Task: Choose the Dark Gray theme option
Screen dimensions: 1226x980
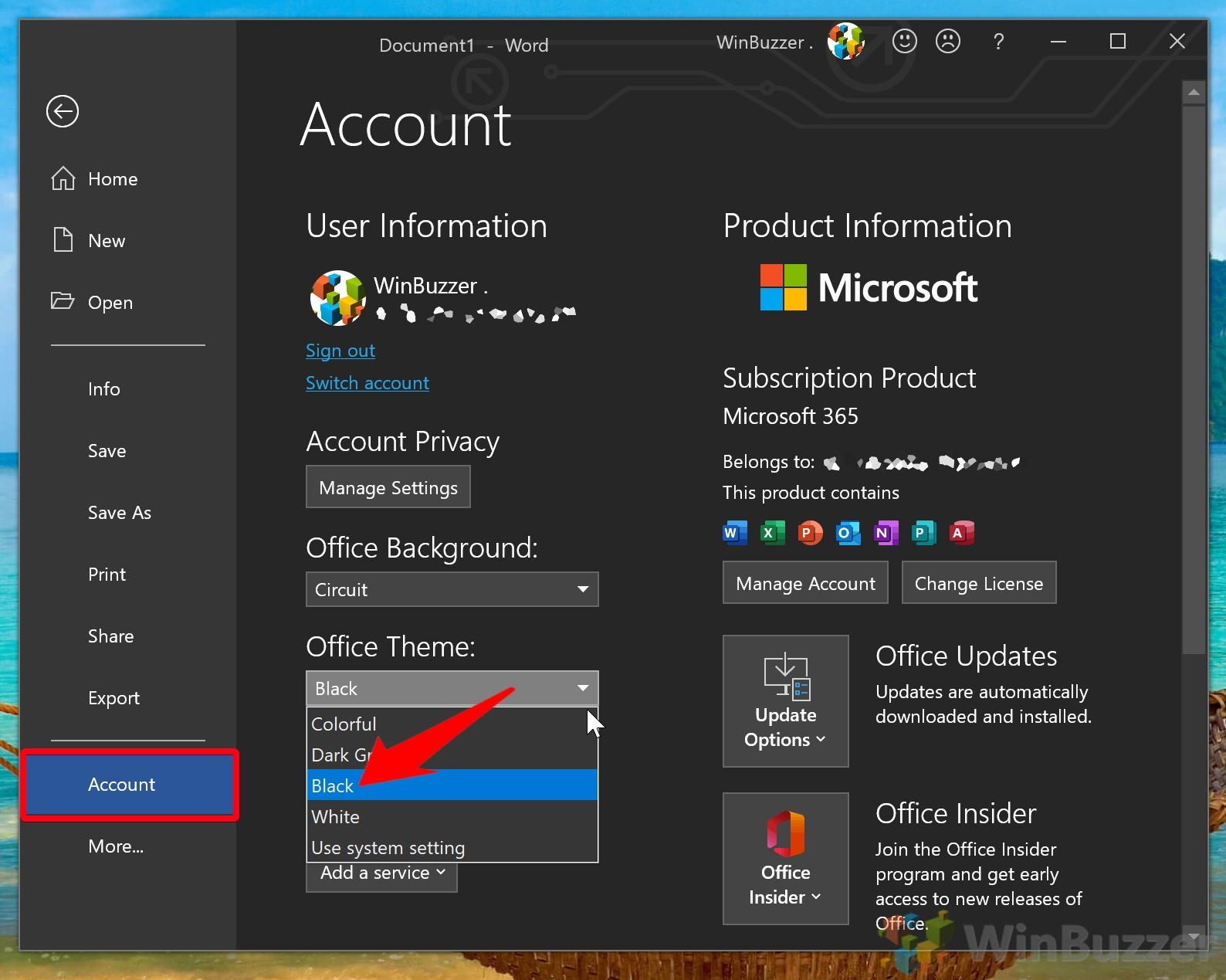Action: [x=452, y=755]
